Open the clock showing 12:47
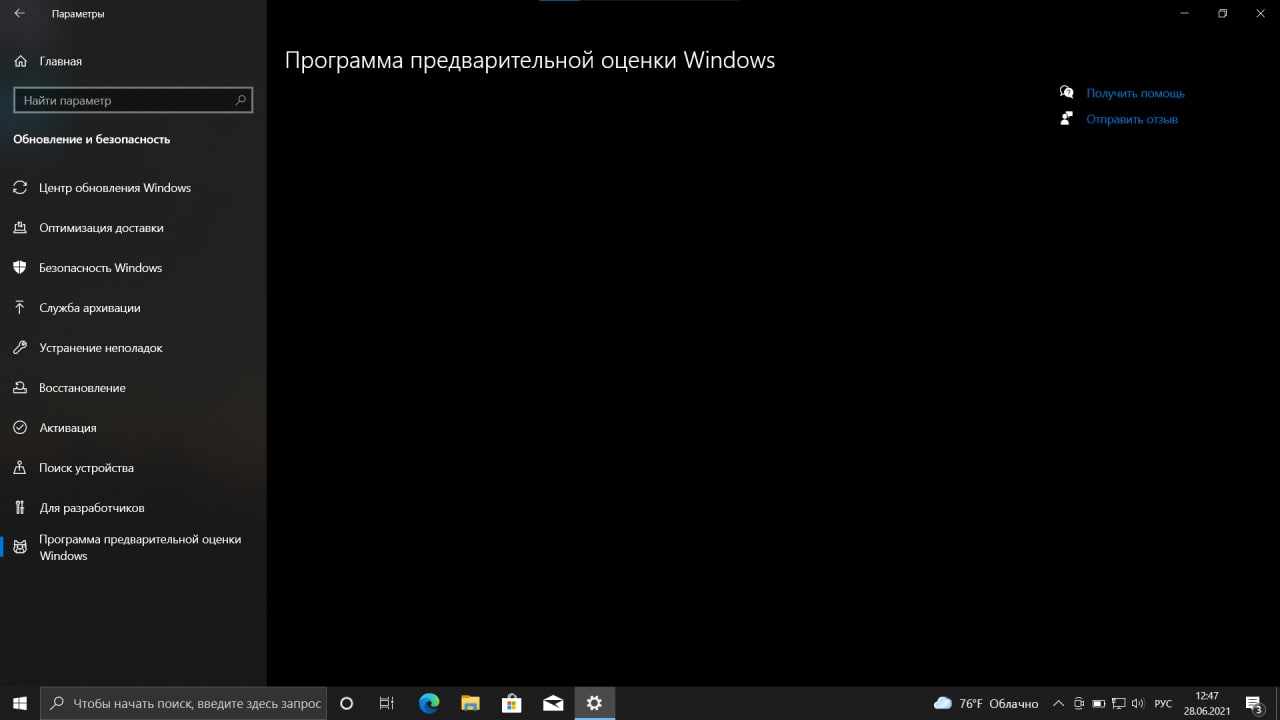 [1207, 703]
